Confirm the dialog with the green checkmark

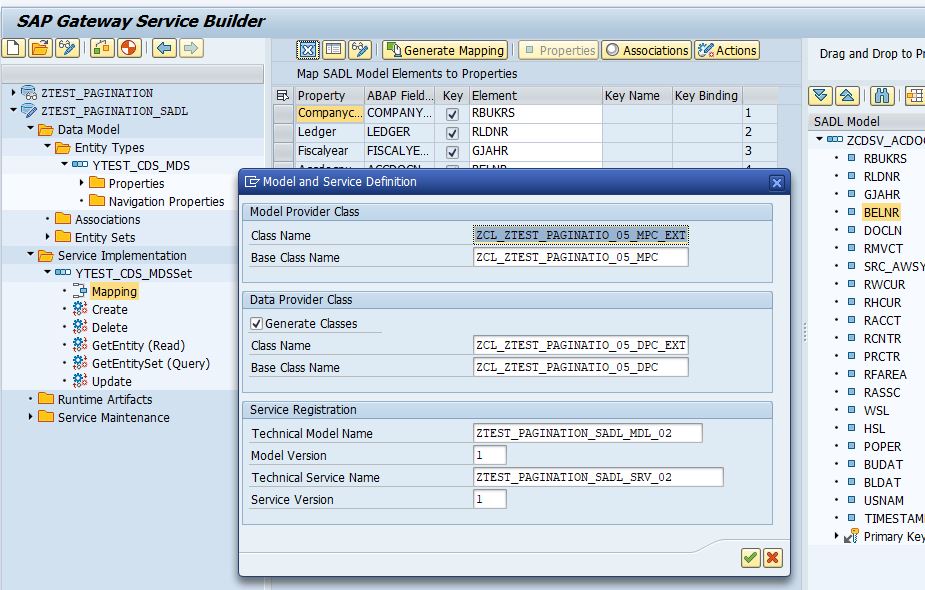click(750, 559)
